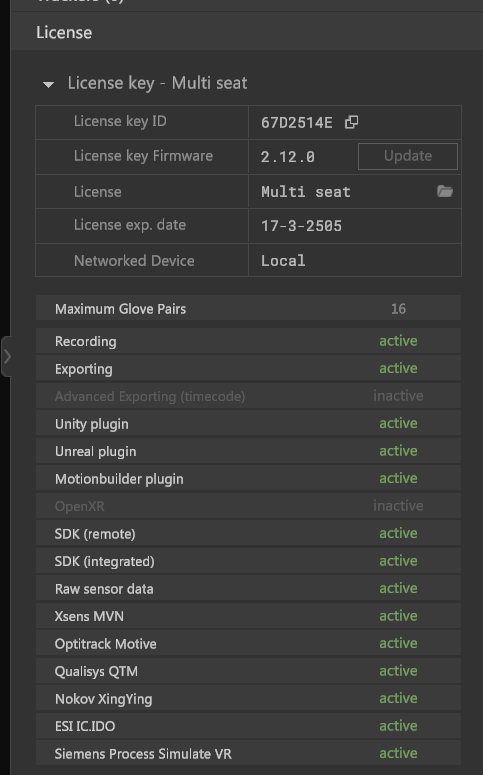This screenshot has height=775, width=483.
Task: Copy the License key ID
Action: click(x=351, y=122)
